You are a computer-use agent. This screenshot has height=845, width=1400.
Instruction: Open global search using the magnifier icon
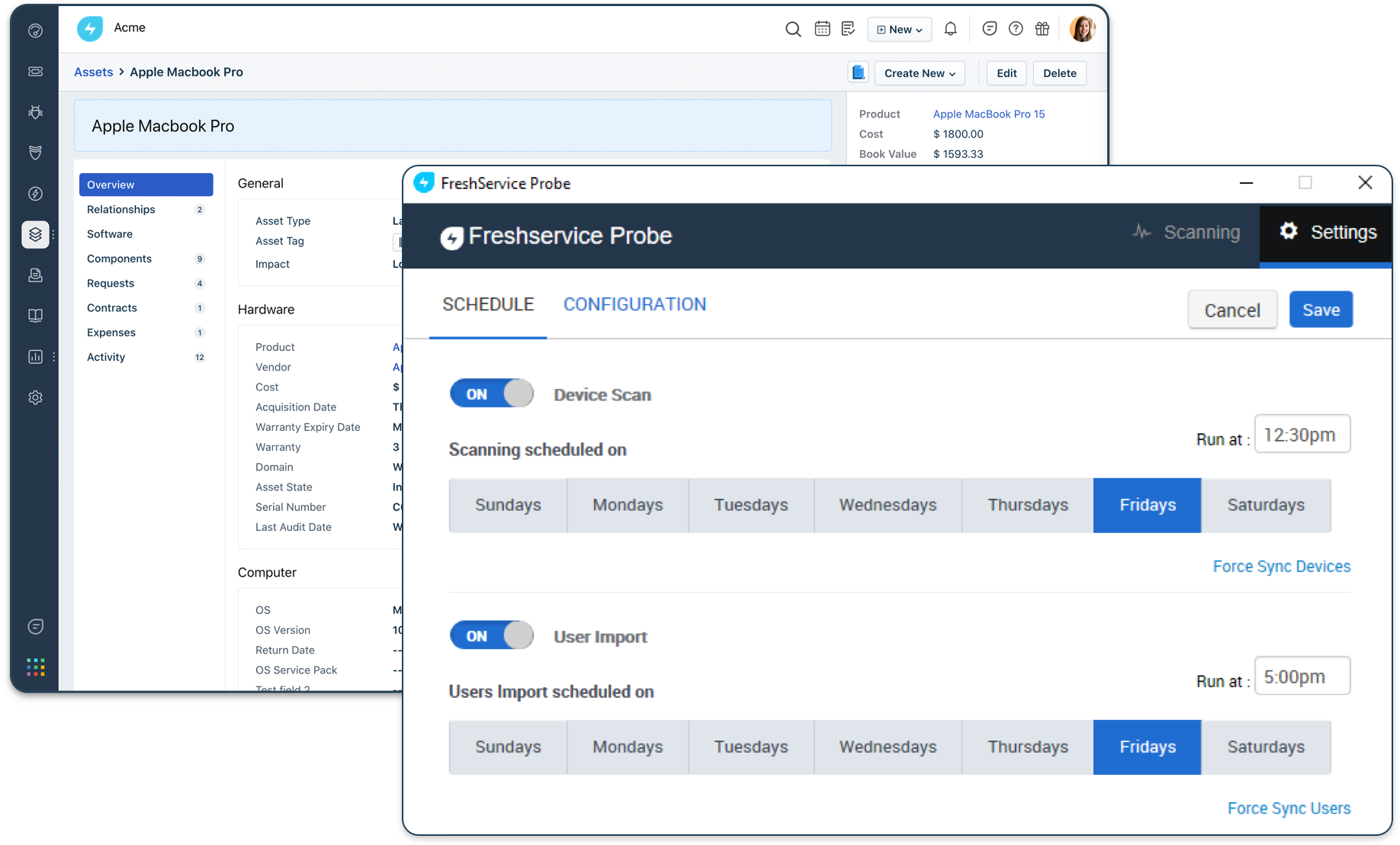[x=793, y=28]
